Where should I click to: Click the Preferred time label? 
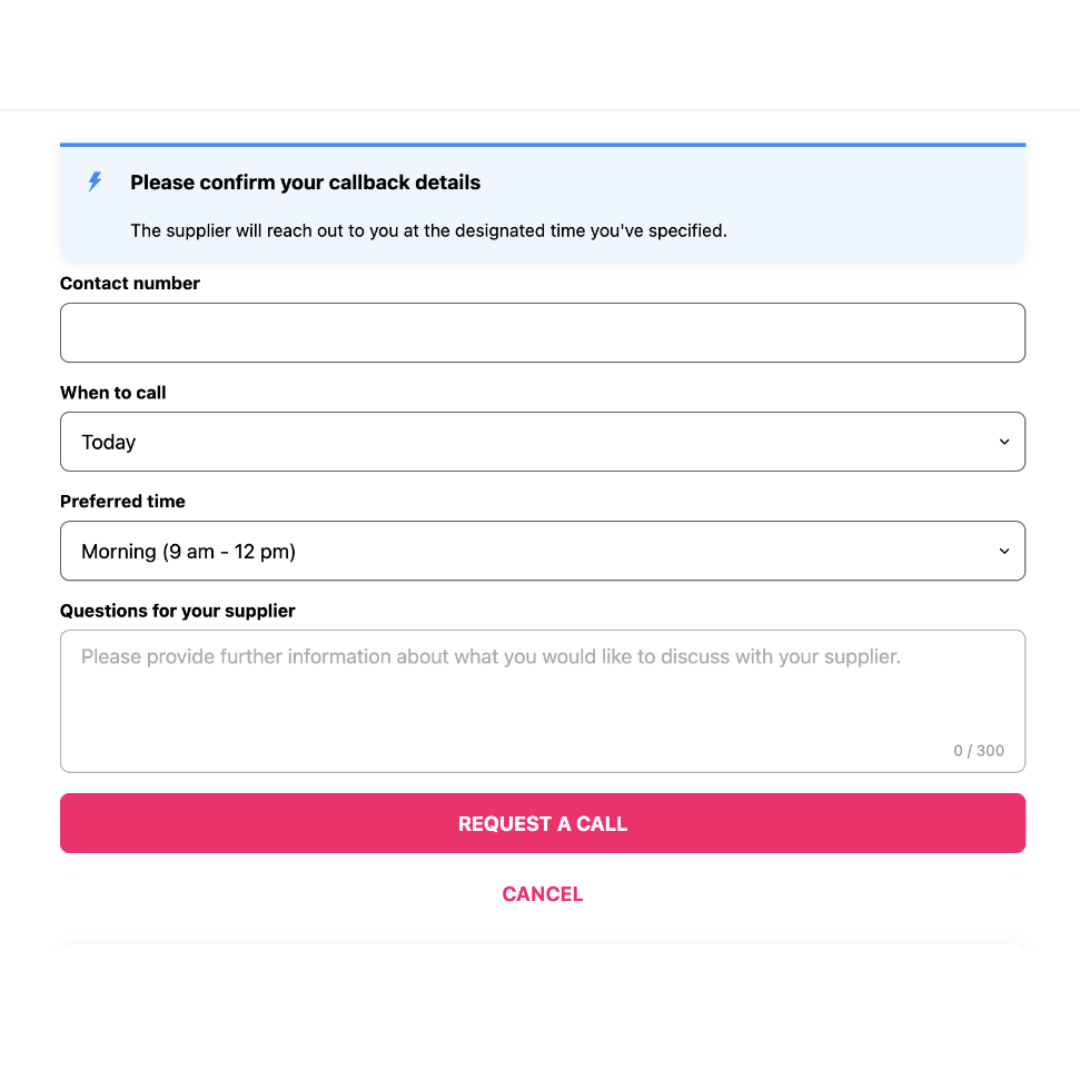[122, 501]
